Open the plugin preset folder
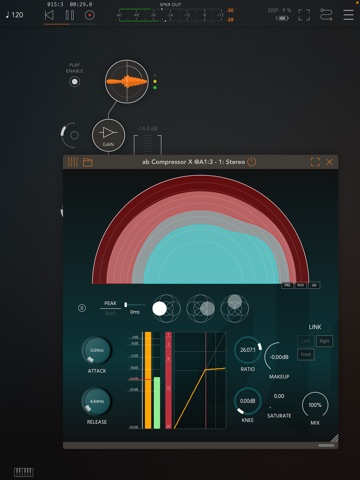This screenshot has width=360, height=480. [x=88, y=162]
